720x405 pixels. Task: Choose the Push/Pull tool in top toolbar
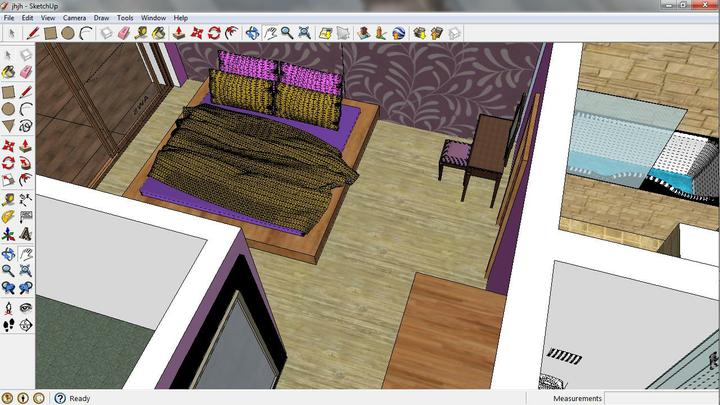tap(178, 33)
